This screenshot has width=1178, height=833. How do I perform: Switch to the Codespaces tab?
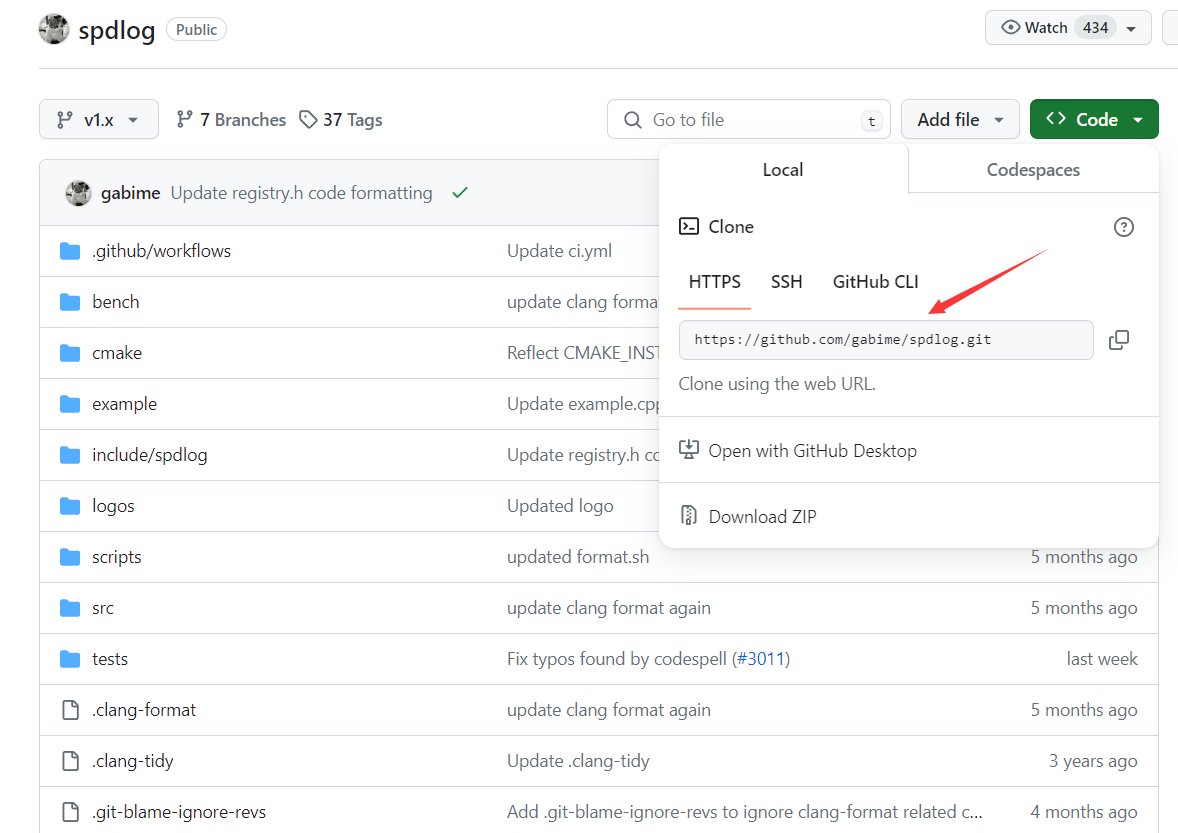click(1033, 170)
